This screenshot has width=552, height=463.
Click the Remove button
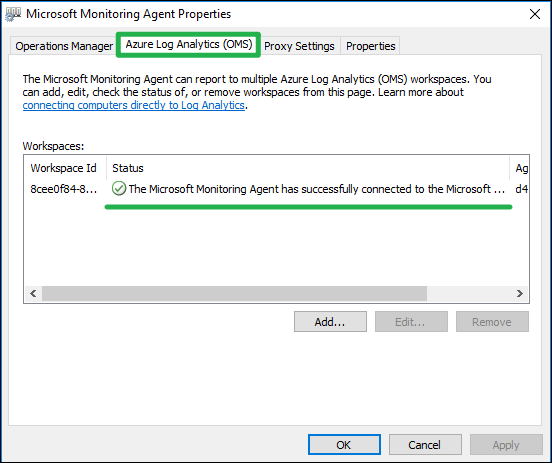[492, 321]
